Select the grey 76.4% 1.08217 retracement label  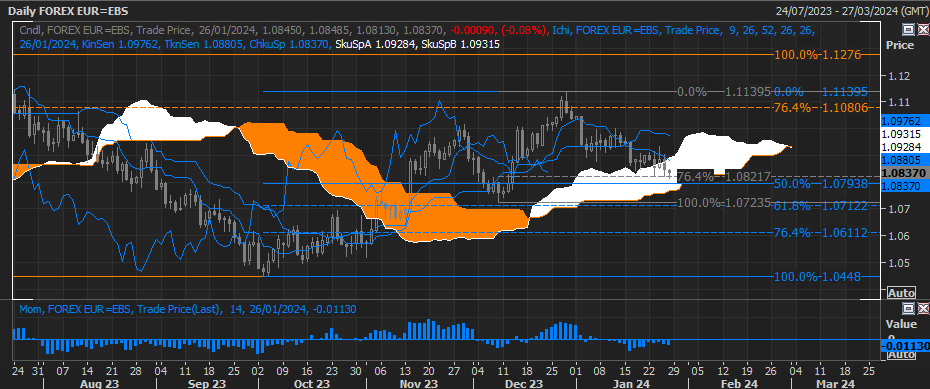click(x=724, y=177)
